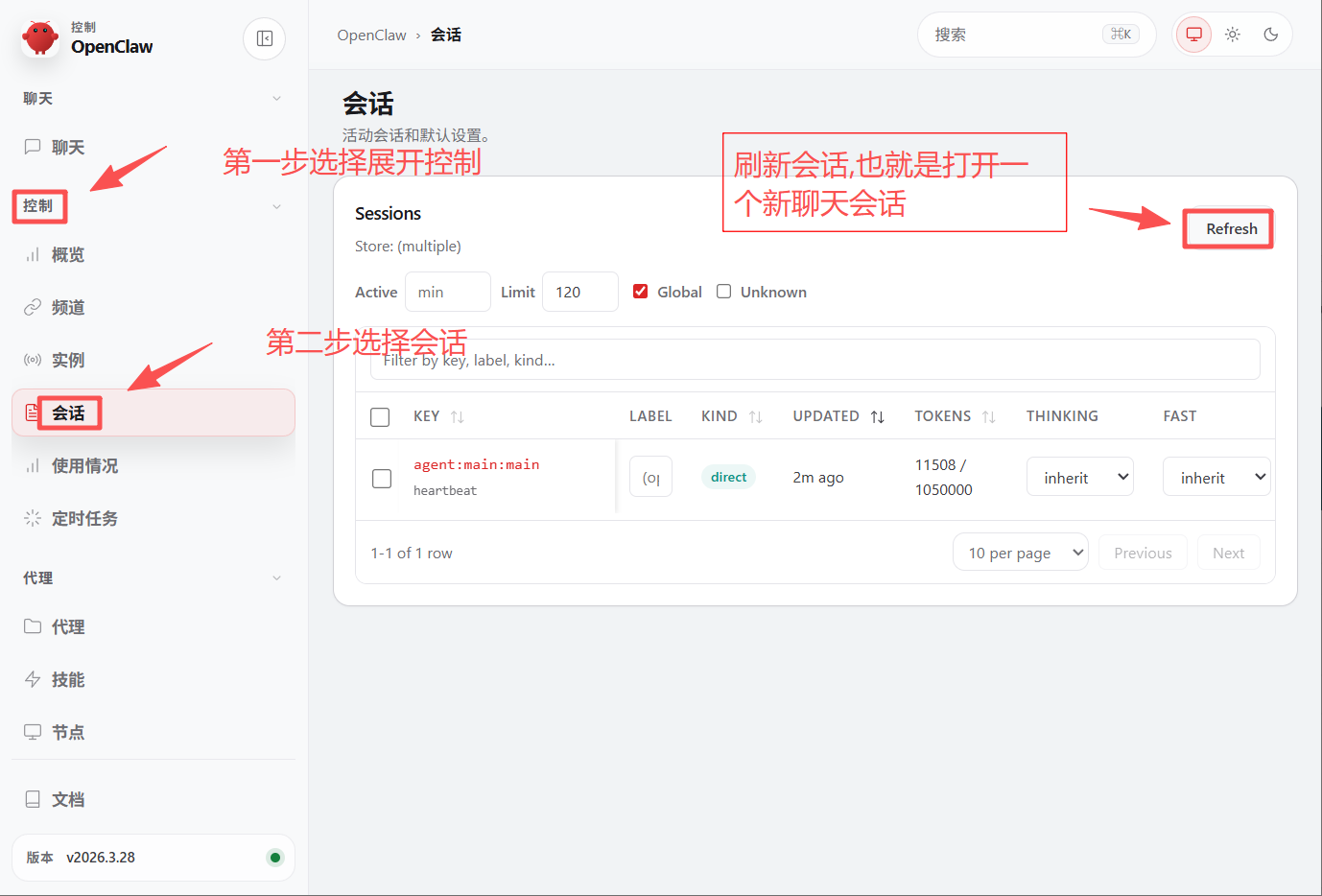Open Thinking inherit dropdown
Viewport: 1322px width, 896px height.
tap(1079, 477)
